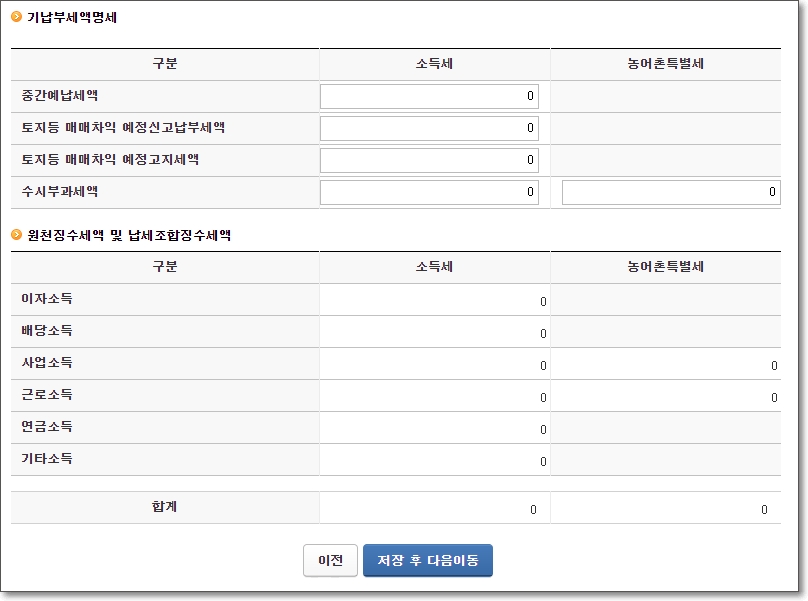Viewport: 808px width, 601px height.
Task: Click the 사업소득 row label
Action: 47,362
